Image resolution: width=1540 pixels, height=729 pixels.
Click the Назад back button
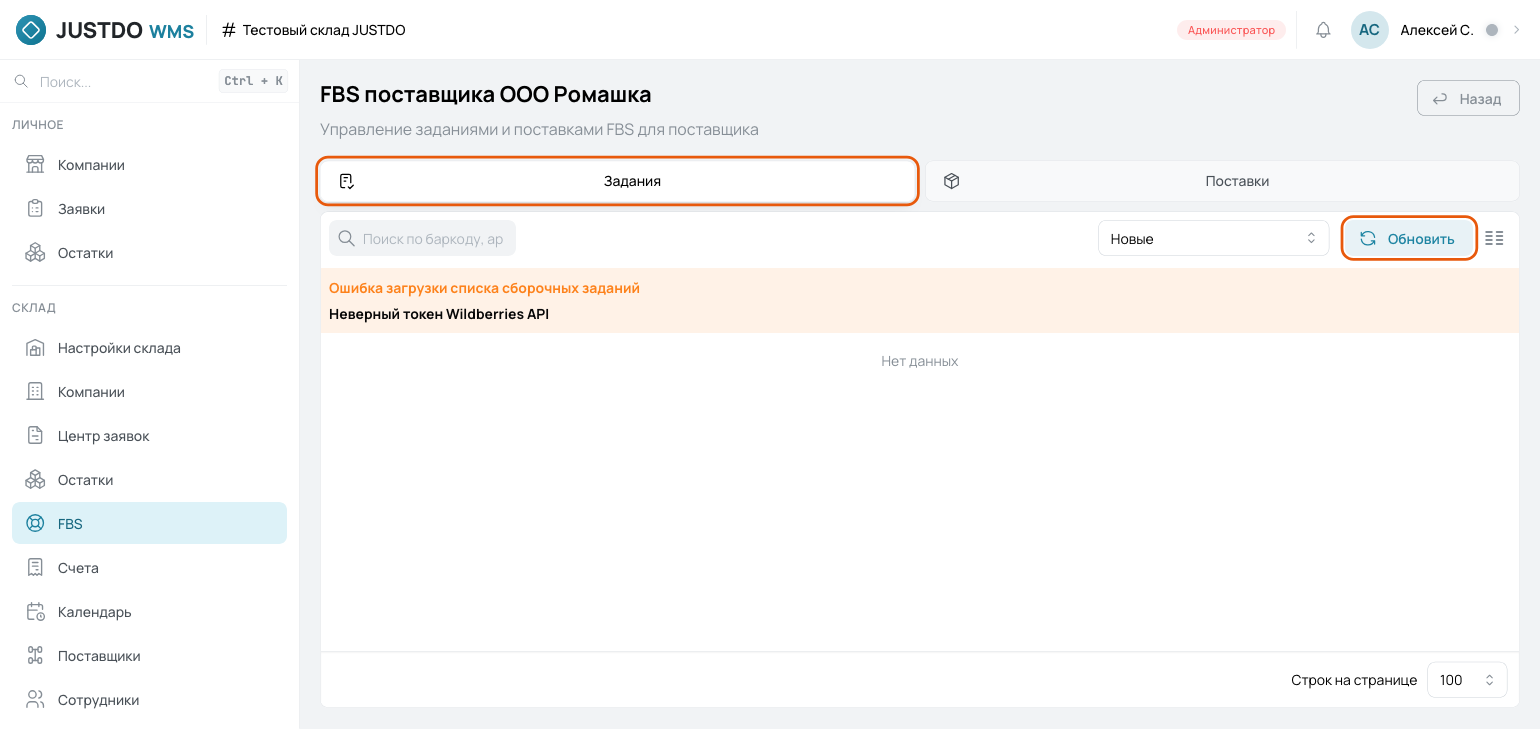[x=1468, y=99]
